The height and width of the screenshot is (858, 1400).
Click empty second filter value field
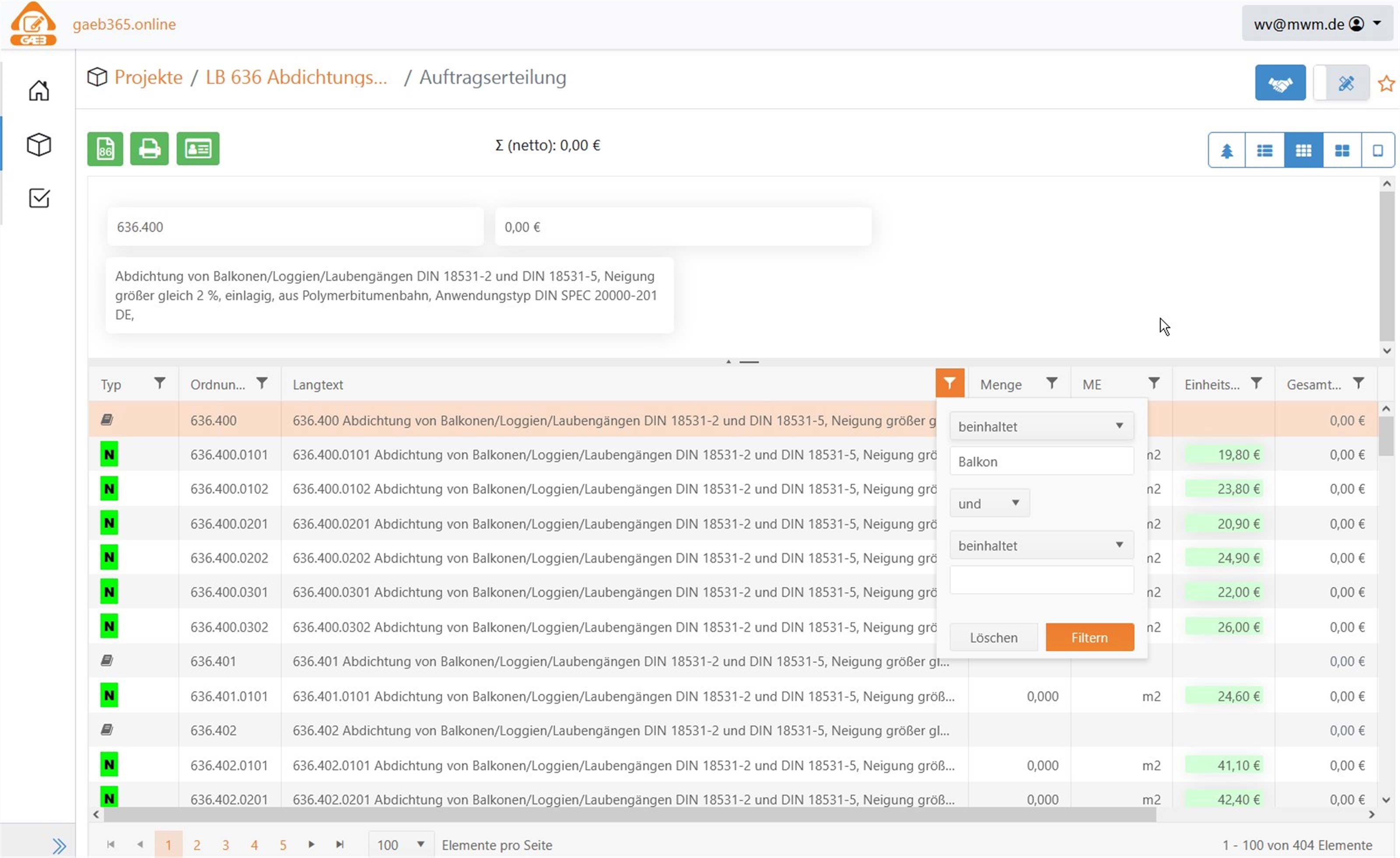pyautogui.click(x=1041, y=580)
